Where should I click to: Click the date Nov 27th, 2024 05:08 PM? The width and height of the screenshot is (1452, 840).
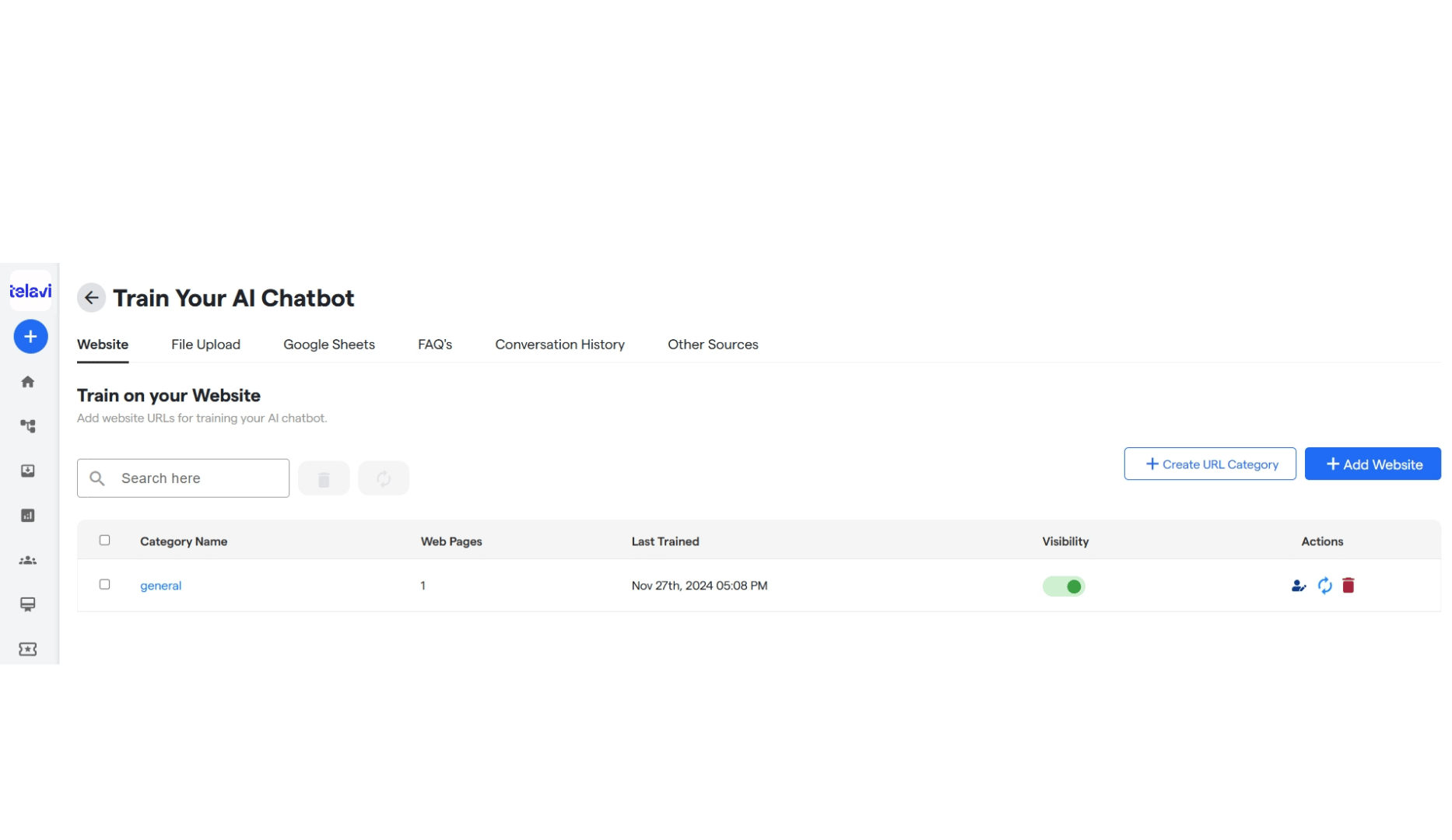click(x=700, y=586)
